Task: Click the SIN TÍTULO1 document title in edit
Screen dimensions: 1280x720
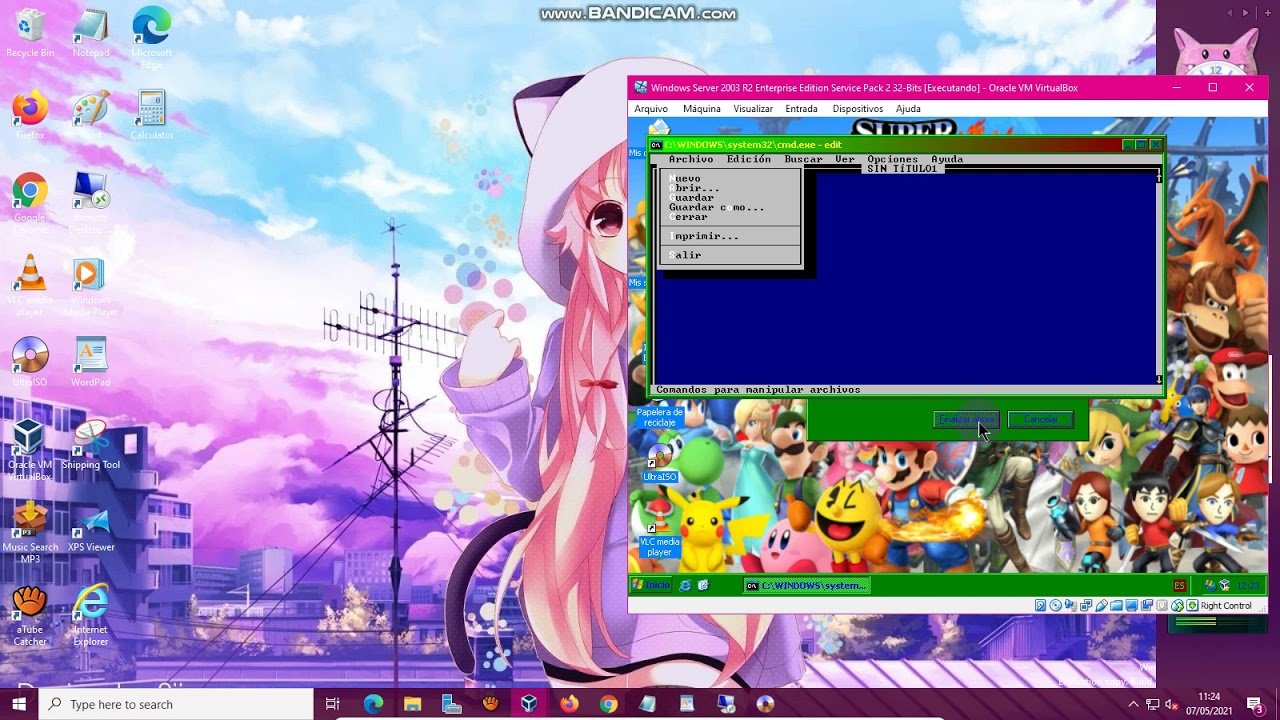Action: point(902,169)
